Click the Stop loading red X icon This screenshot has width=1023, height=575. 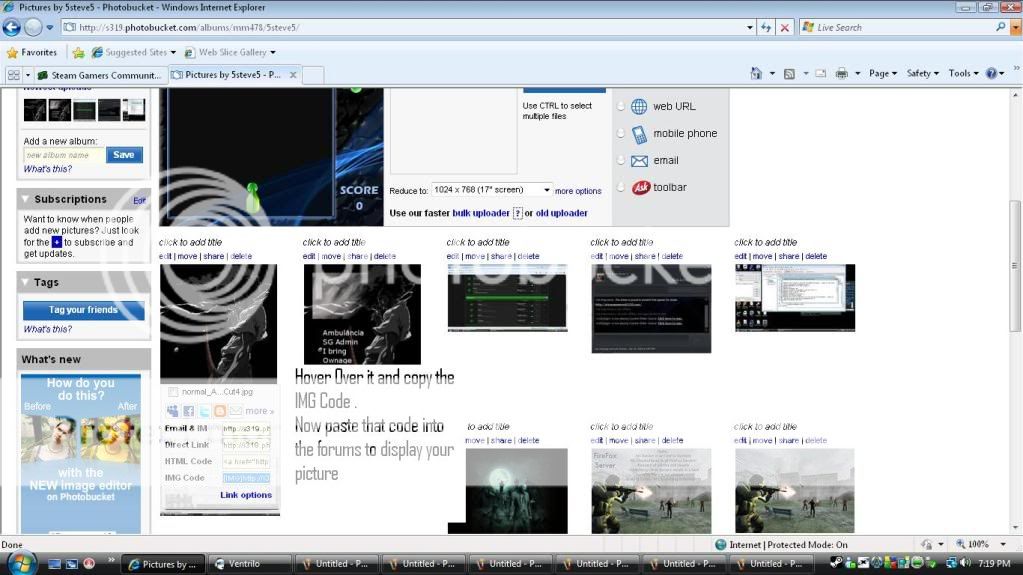pyautogui.click(x=785, y=28)
